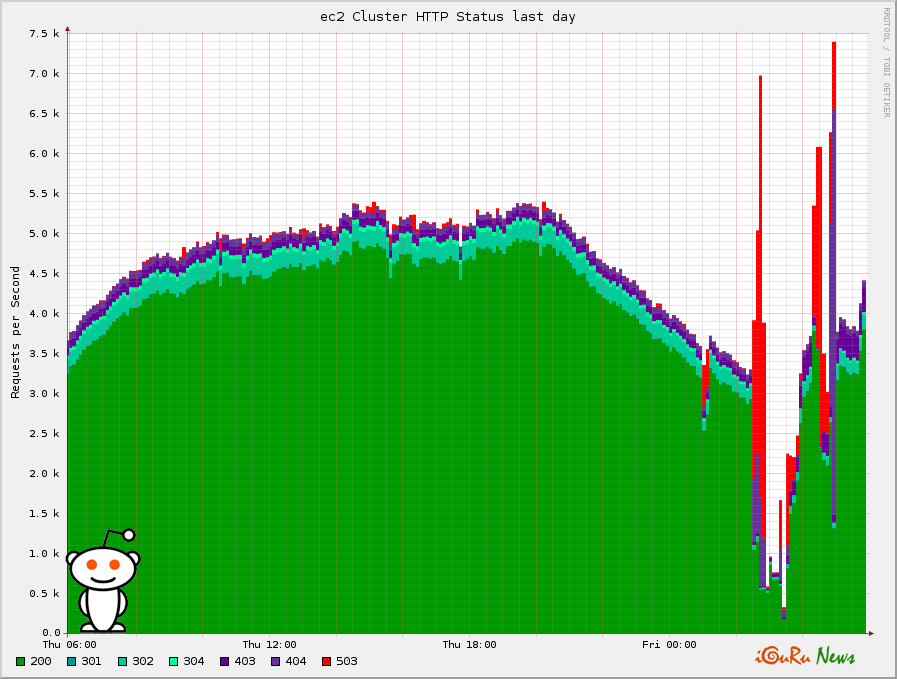Click the 302 legend swatch

coord(122,661)
